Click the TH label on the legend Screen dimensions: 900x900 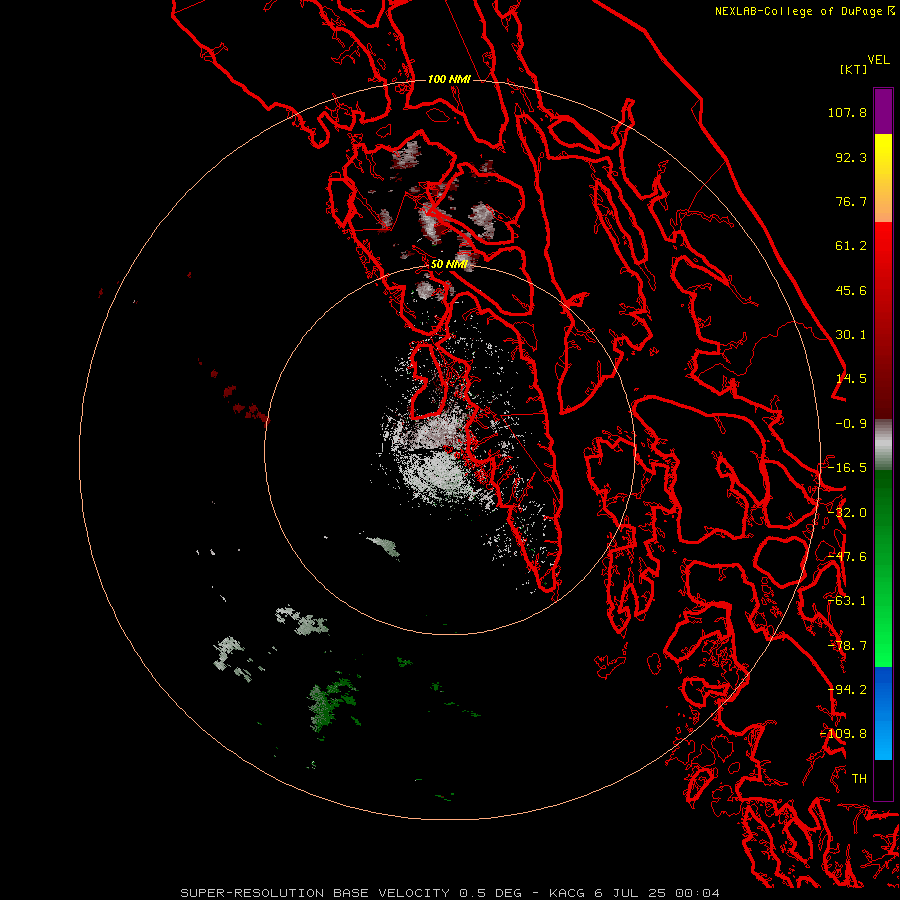859,779
